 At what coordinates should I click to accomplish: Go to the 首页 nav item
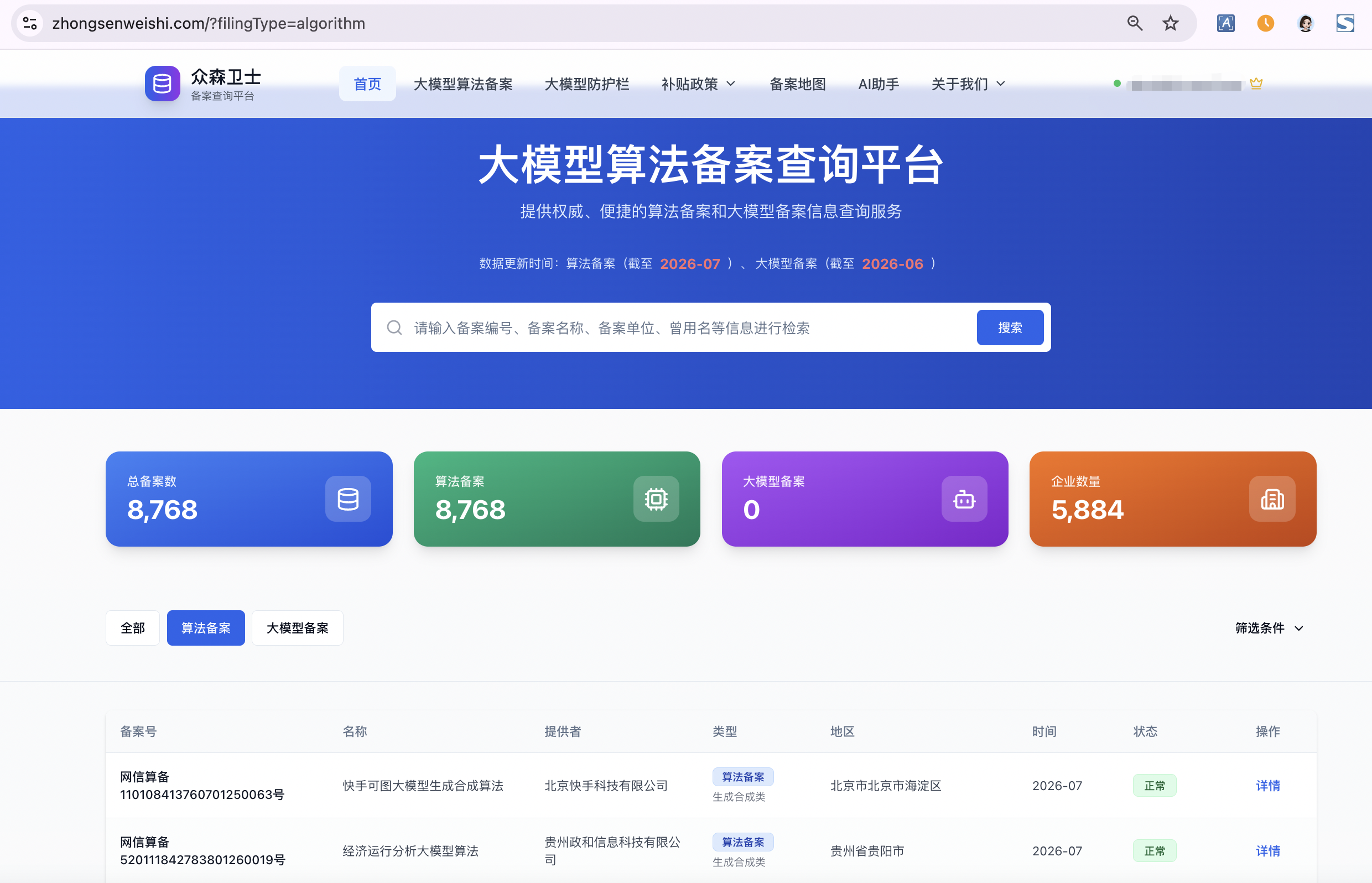(367, 84)
